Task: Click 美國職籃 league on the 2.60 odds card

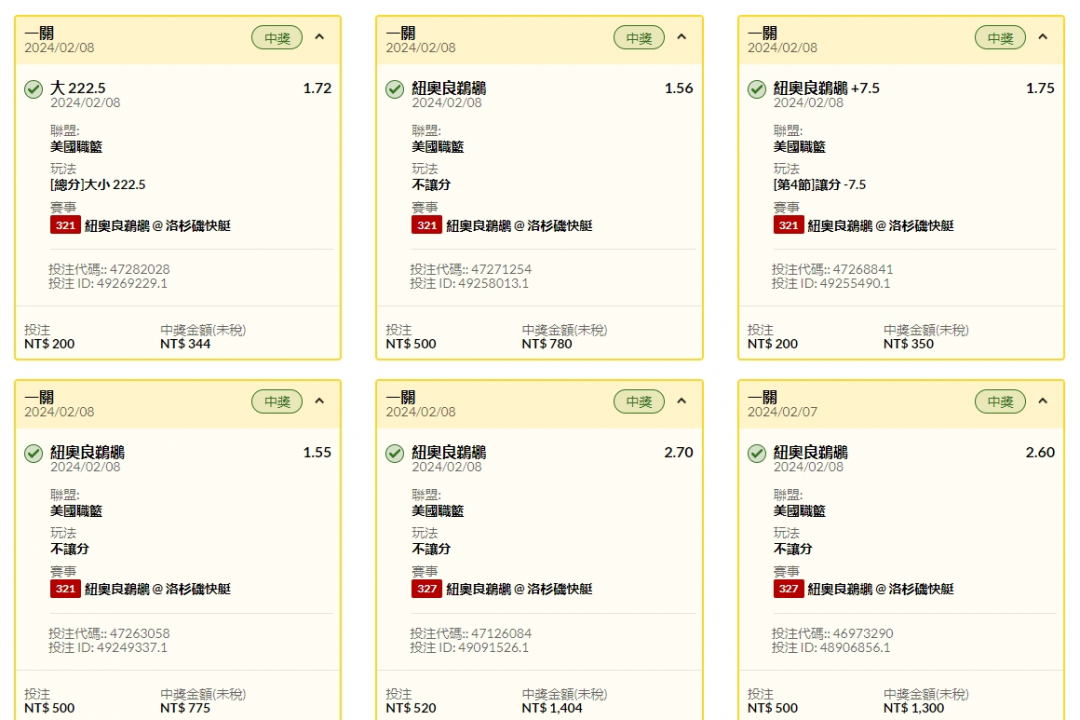Action: point(799,511)
